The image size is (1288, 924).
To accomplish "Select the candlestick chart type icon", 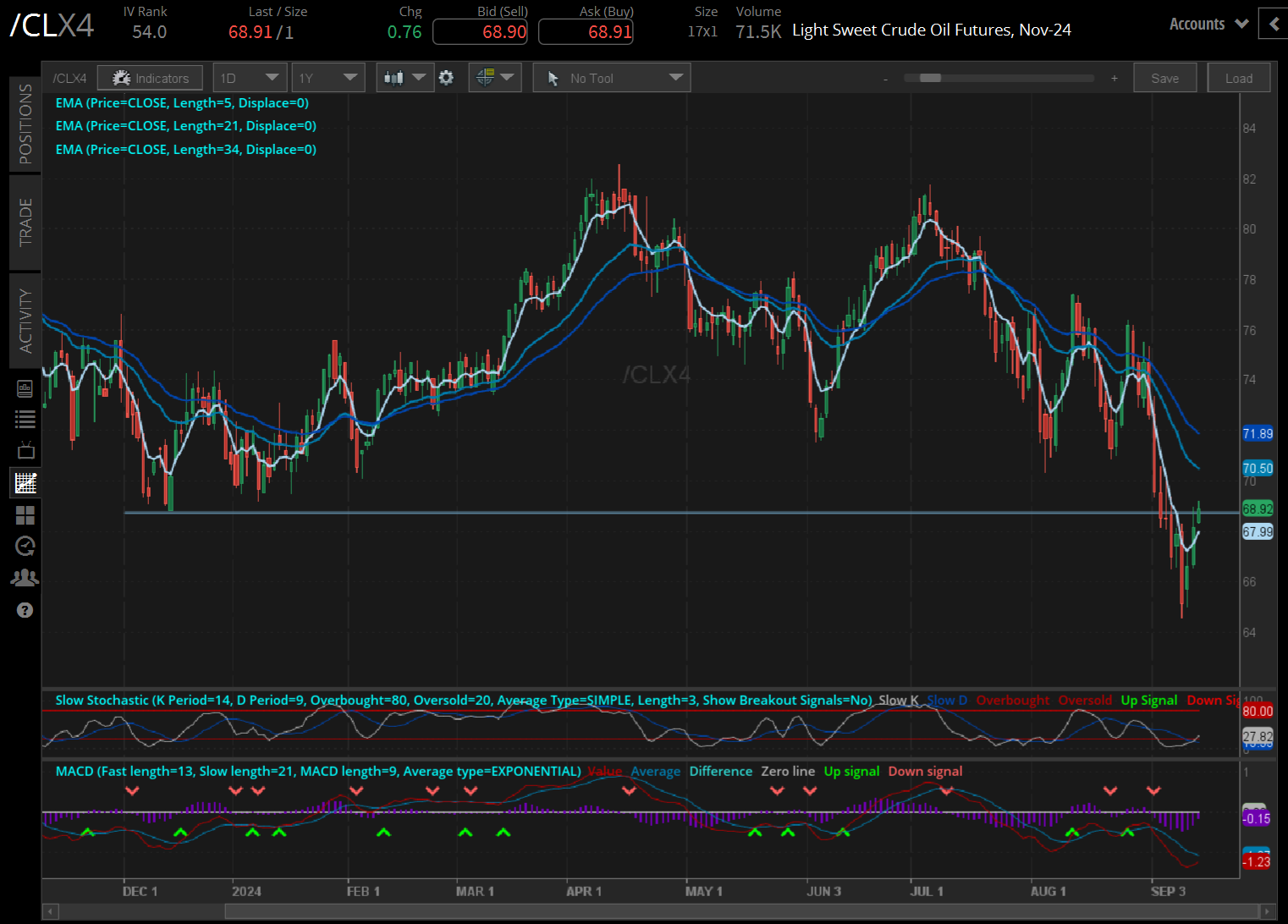I will point(393,77).
